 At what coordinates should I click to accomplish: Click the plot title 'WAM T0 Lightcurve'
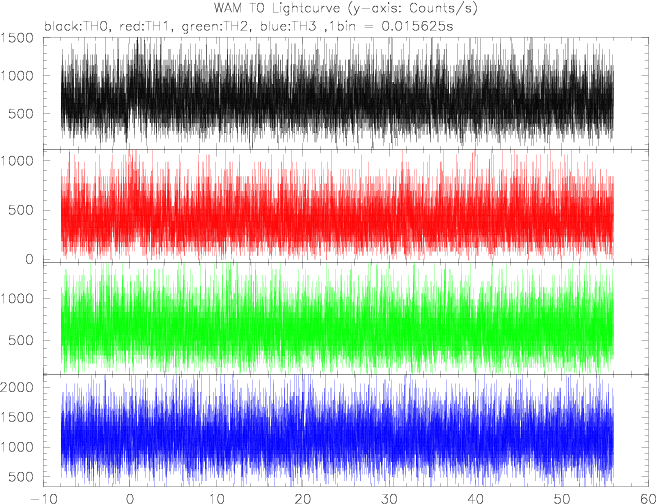click(276, 8)
